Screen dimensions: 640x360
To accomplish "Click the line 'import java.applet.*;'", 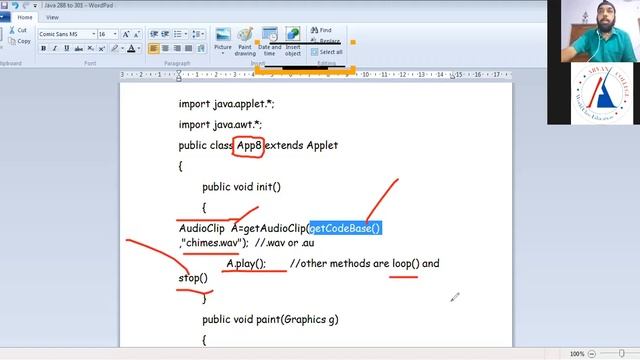I will 227,104.
